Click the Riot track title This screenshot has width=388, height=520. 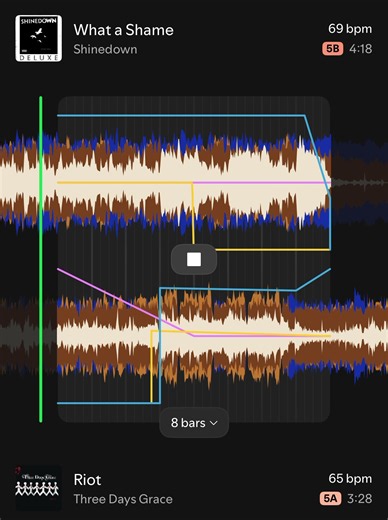click(x=87, y=480)
